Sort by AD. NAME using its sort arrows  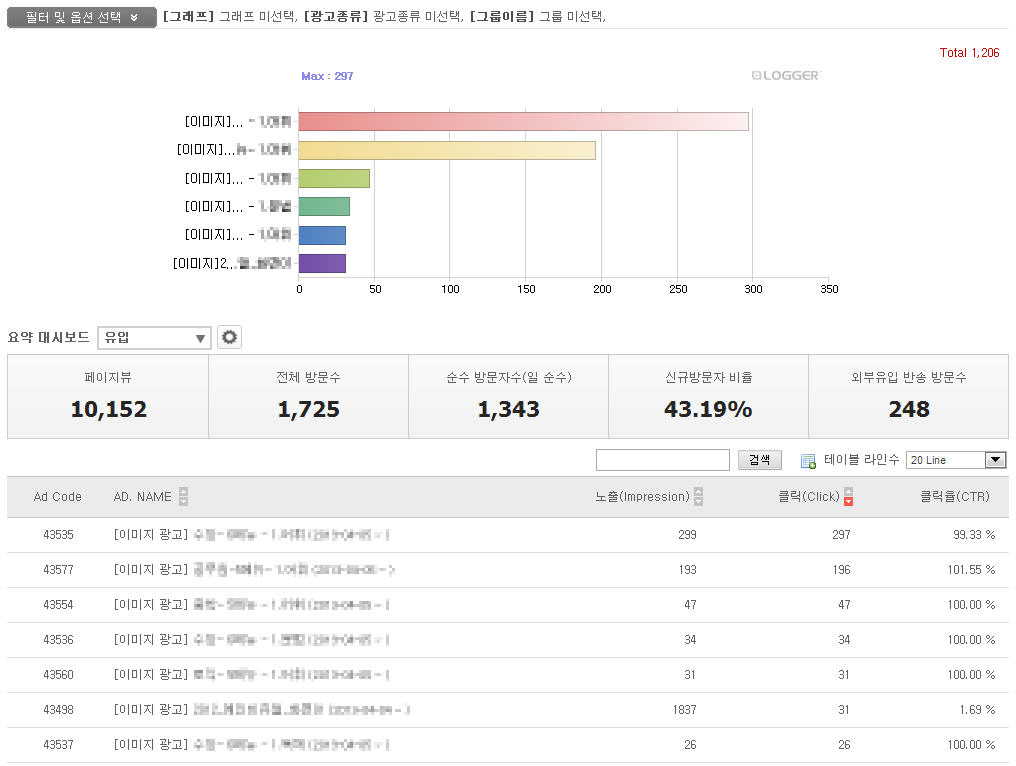coord(183,497)
